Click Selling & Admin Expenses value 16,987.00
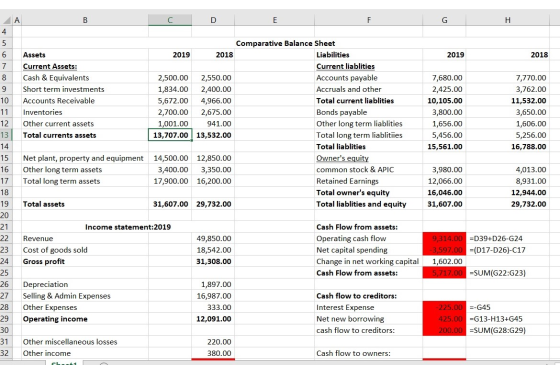This screenshot has height=365, width=560. coord(213,296)
